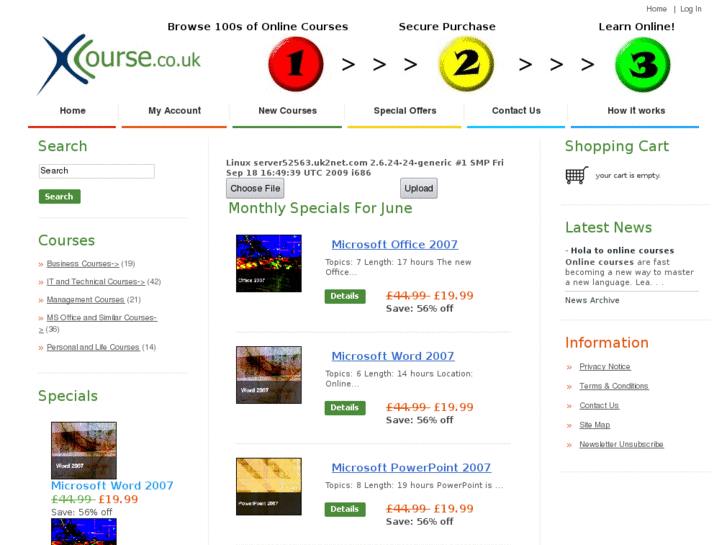Focus the Search text field
Viewport: 727px width, 545px height.
[96, 171]
